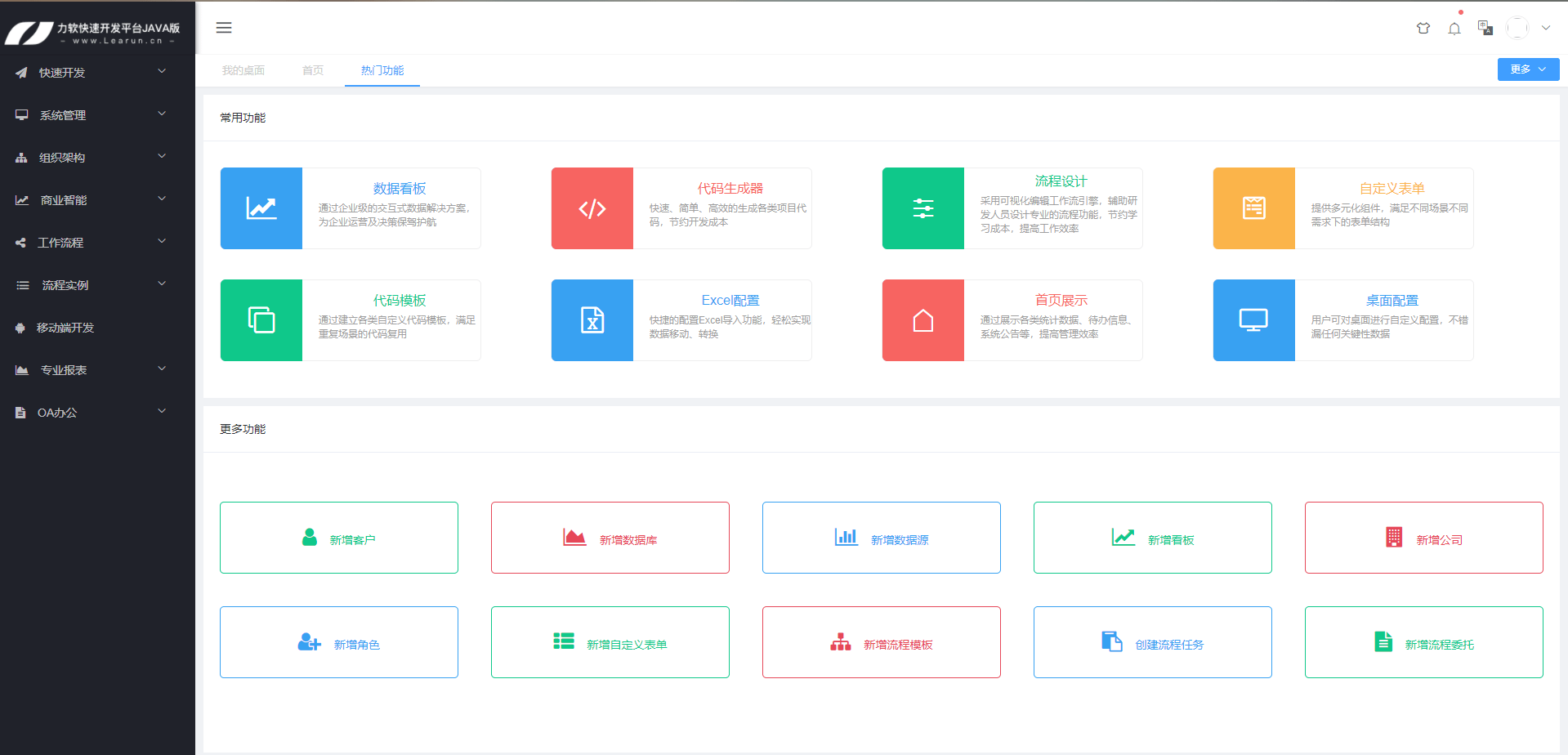Expand the OA办公 menu chevron
Viewport: 1568px width, 755px height.
pyautogui.click(x=162, y=411)
